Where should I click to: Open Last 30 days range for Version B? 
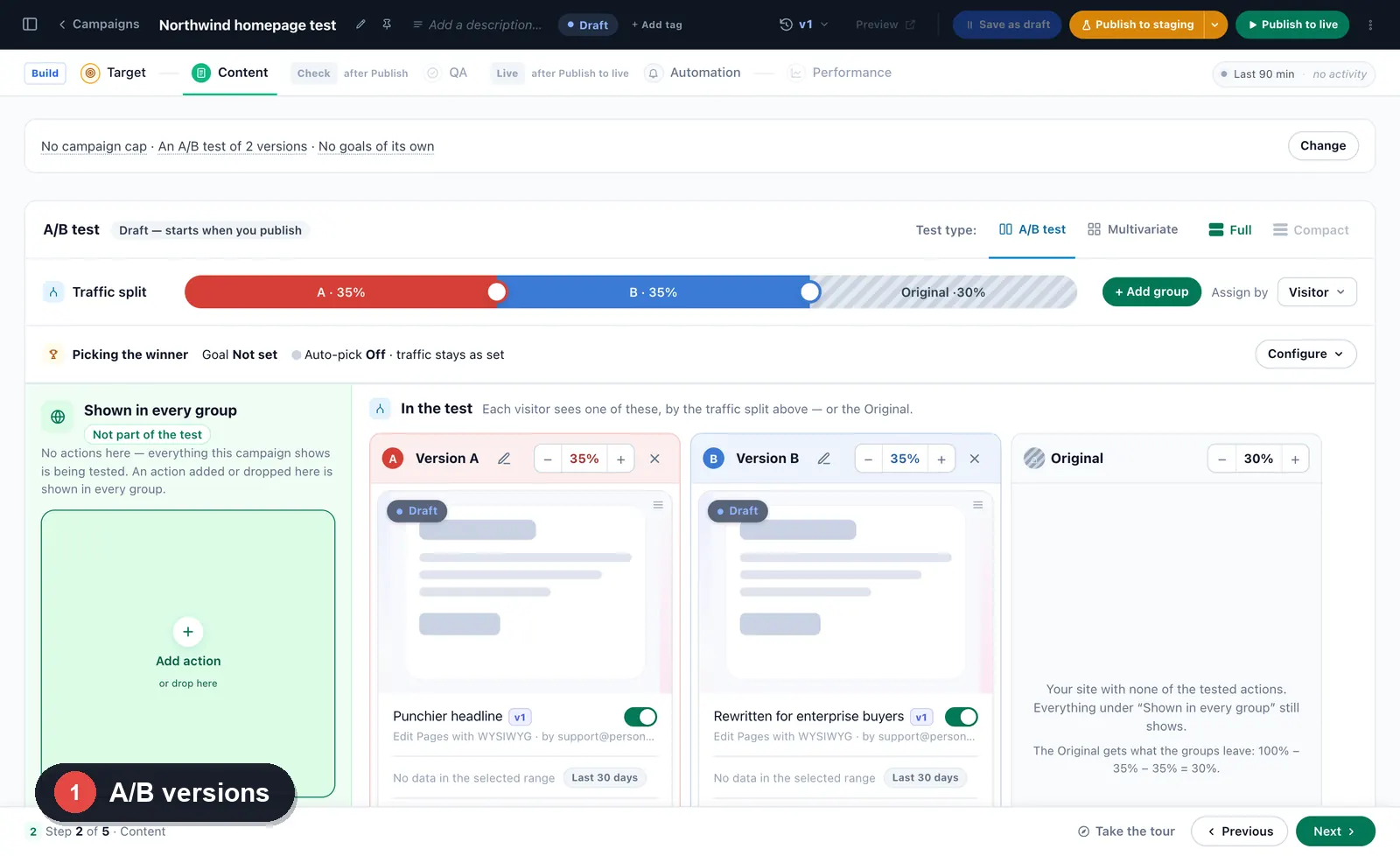(925, 777)
